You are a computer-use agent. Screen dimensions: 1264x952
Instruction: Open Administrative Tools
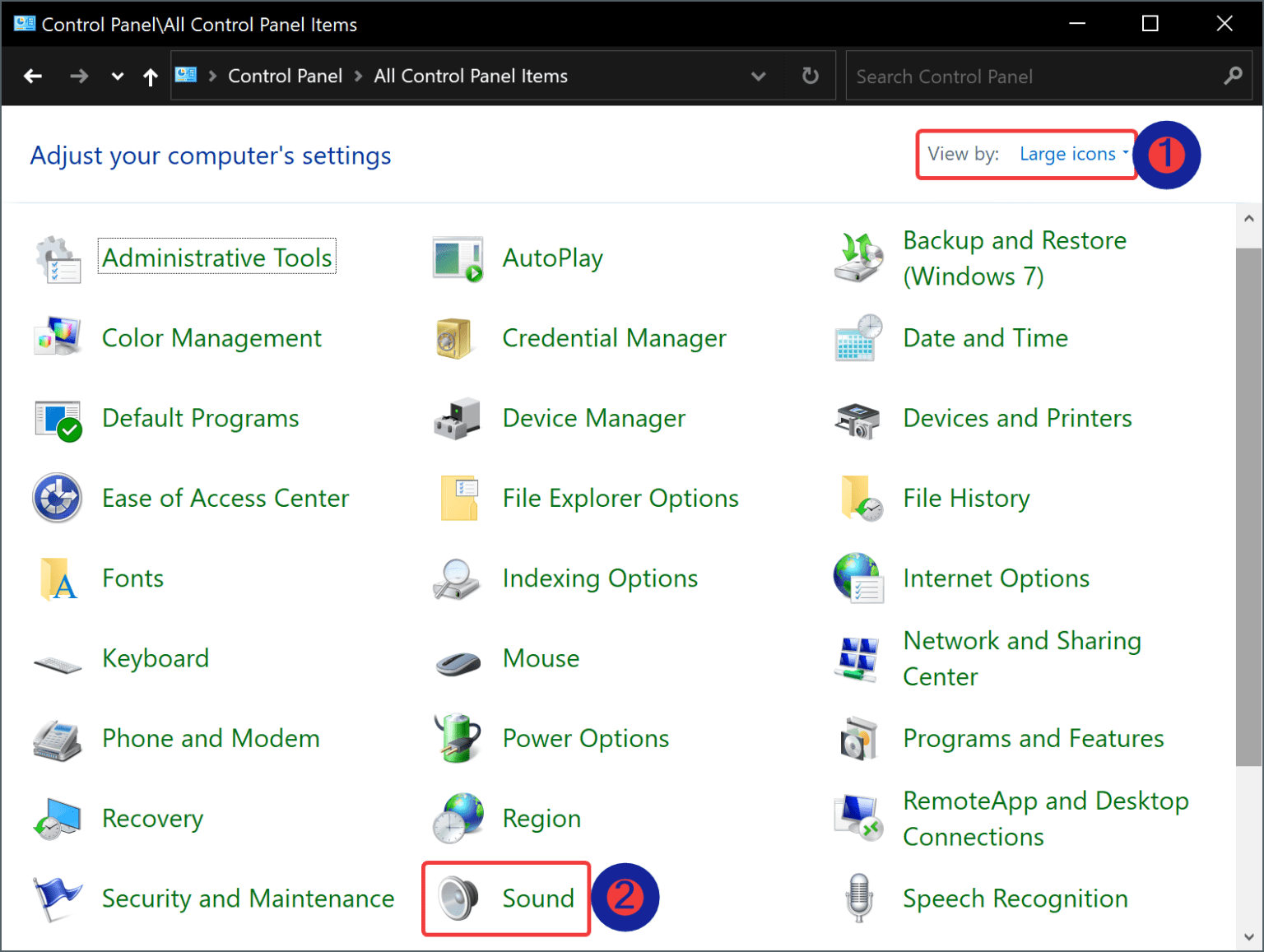tap(216, 257)
